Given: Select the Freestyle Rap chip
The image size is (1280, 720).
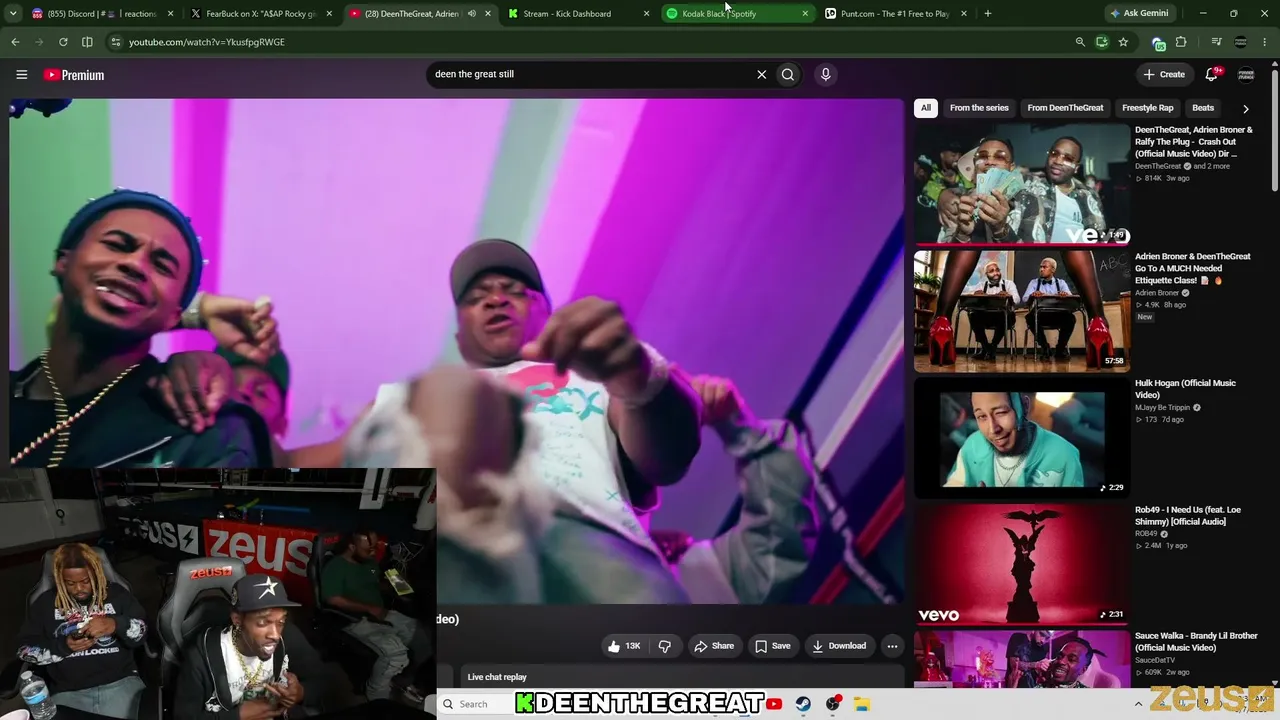Looking at the screenshot, I should point(1148,108).
